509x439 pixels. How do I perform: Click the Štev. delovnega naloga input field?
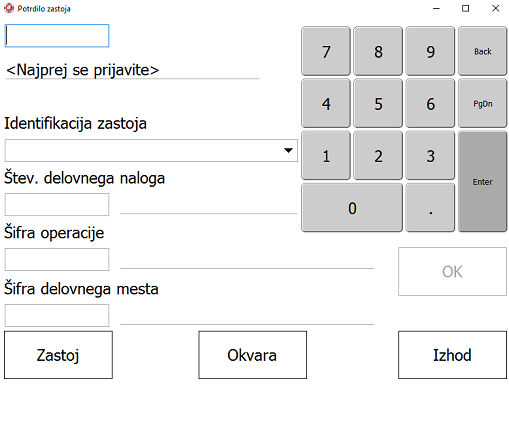[57, 205]
